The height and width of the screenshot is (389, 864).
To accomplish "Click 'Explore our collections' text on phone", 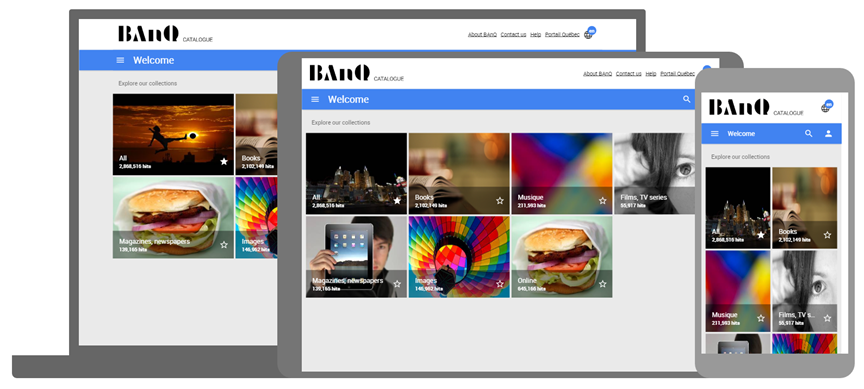I will [741, 156].
